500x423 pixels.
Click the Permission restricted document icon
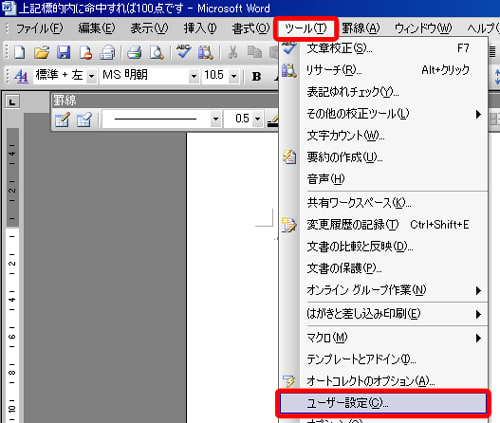pyautogui.click(x=86, y=53)
